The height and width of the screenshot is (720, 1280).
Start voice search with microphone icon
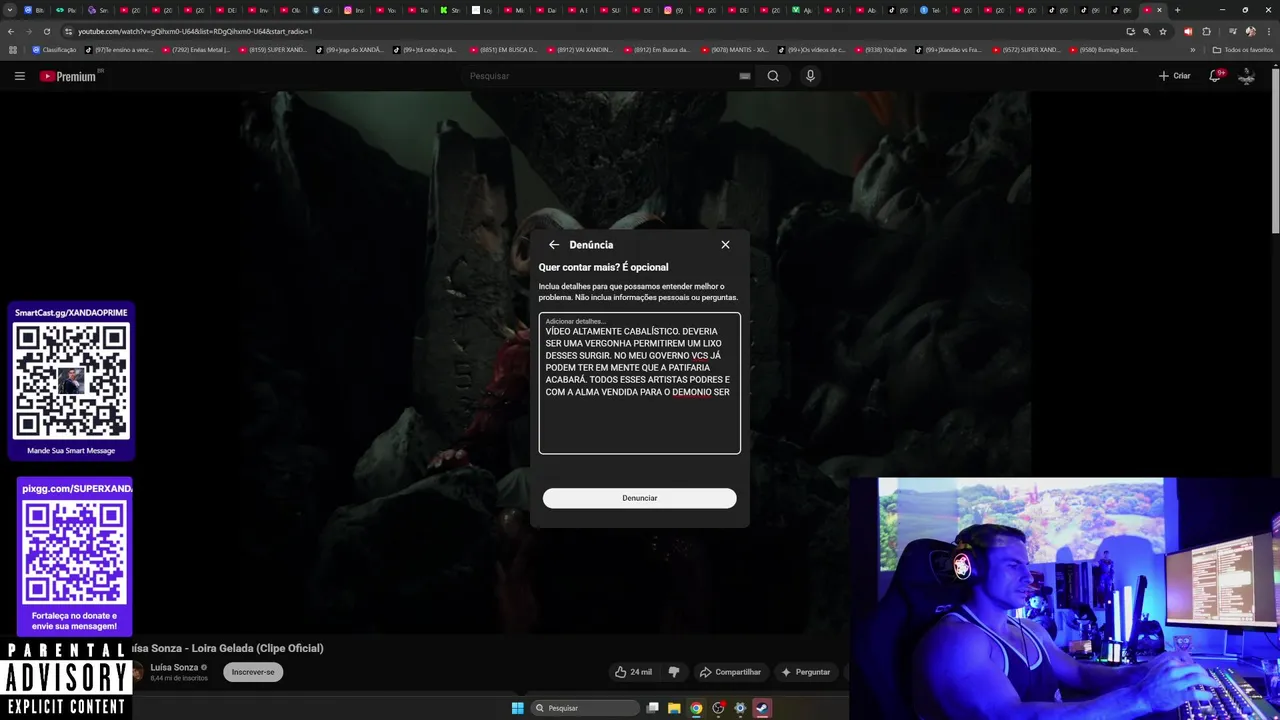tap(810, 76)
